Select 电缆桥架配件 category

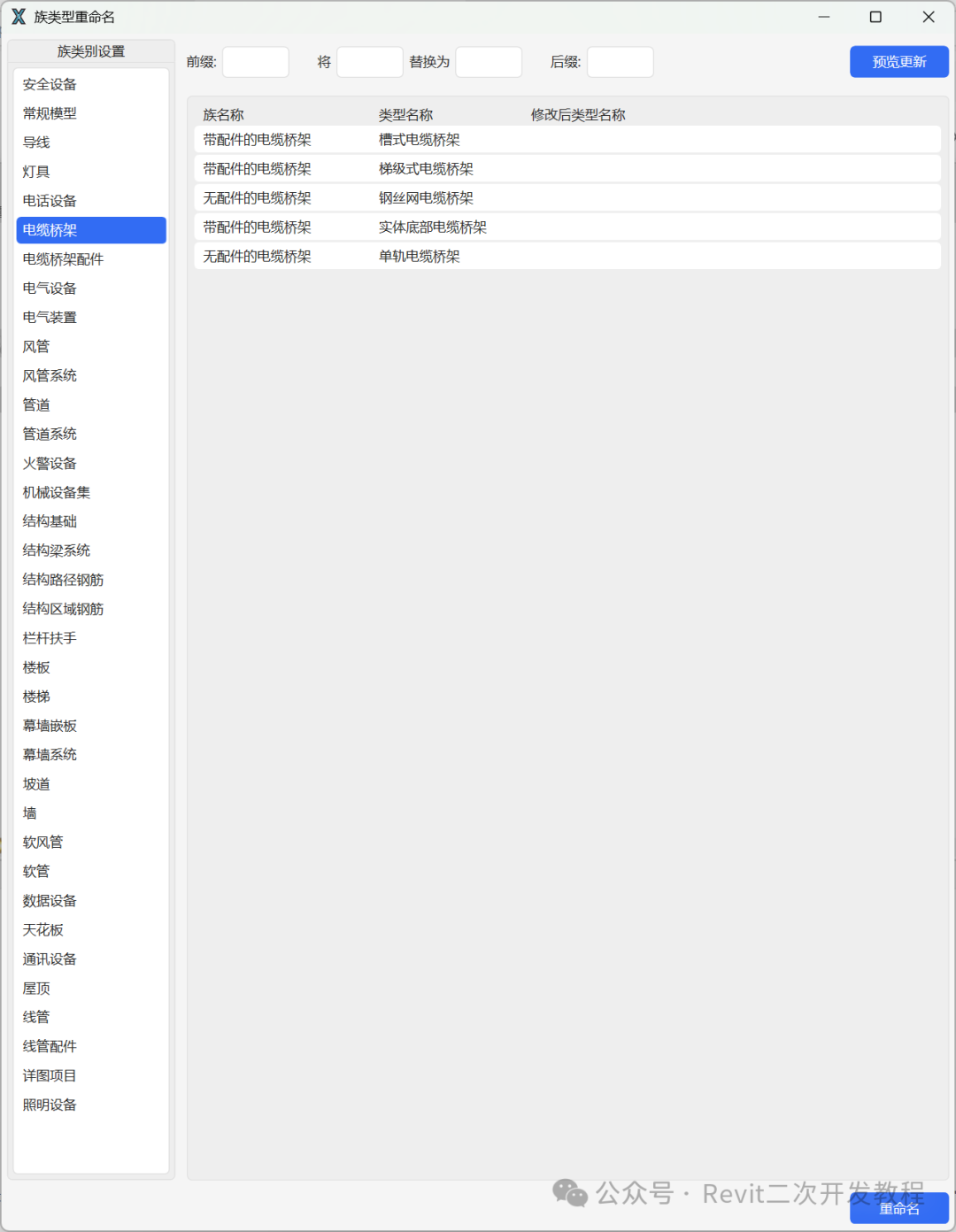coord(91,259)
